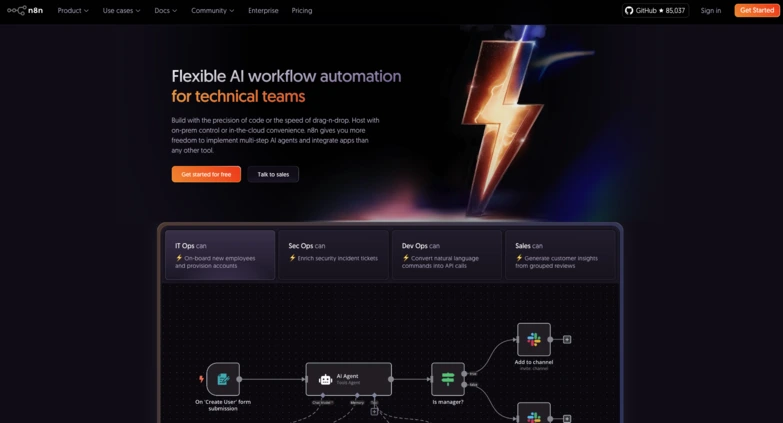The width and height of the screenshot is (783, 423).
Task: Select the IT Ops tab
Action: click(x=220, y=255)
